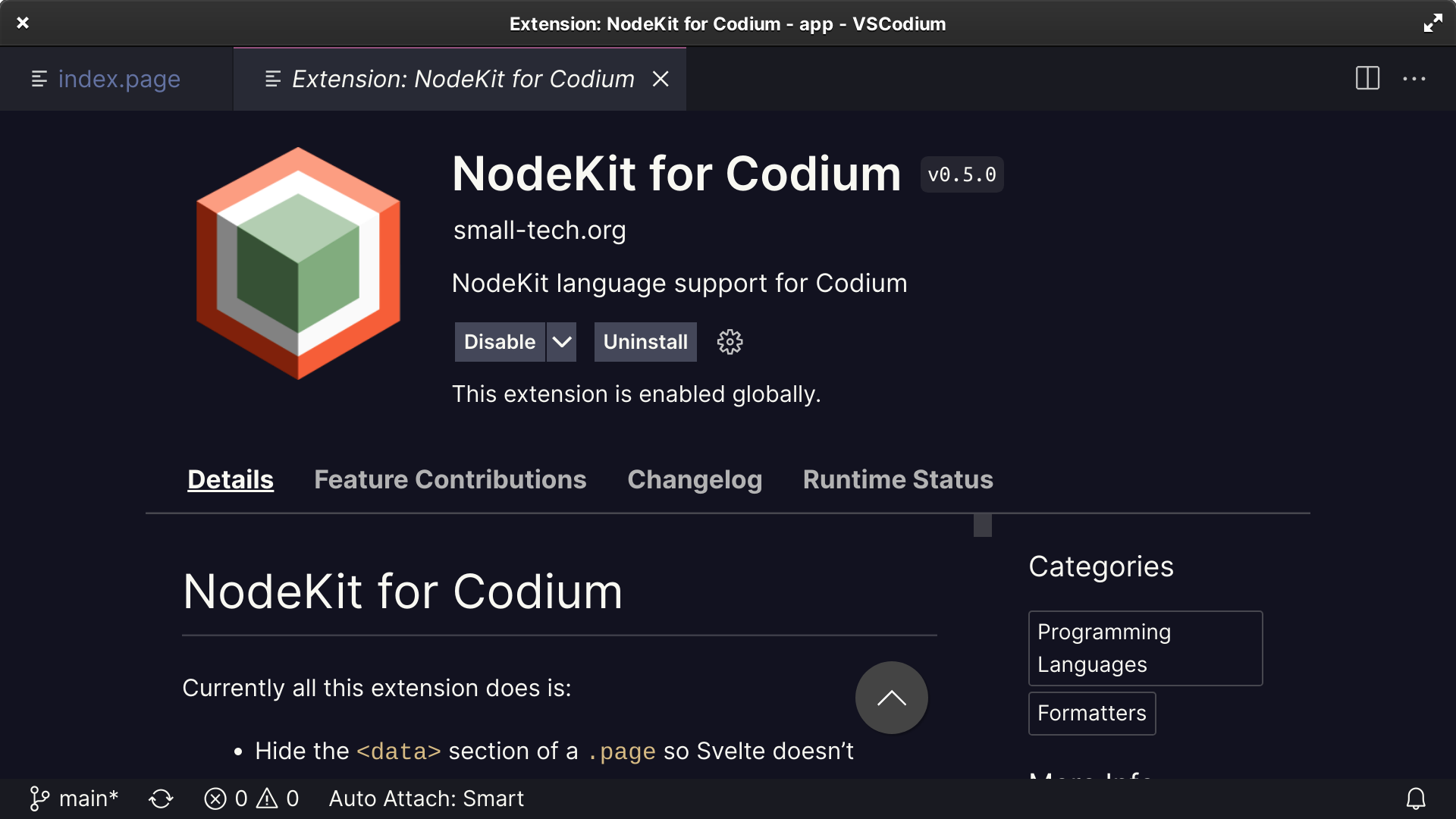This screenshot has width=1456, height=819.
Task: Expand the Disable button dropdown arrow
Action: click(x=561, y=342)
